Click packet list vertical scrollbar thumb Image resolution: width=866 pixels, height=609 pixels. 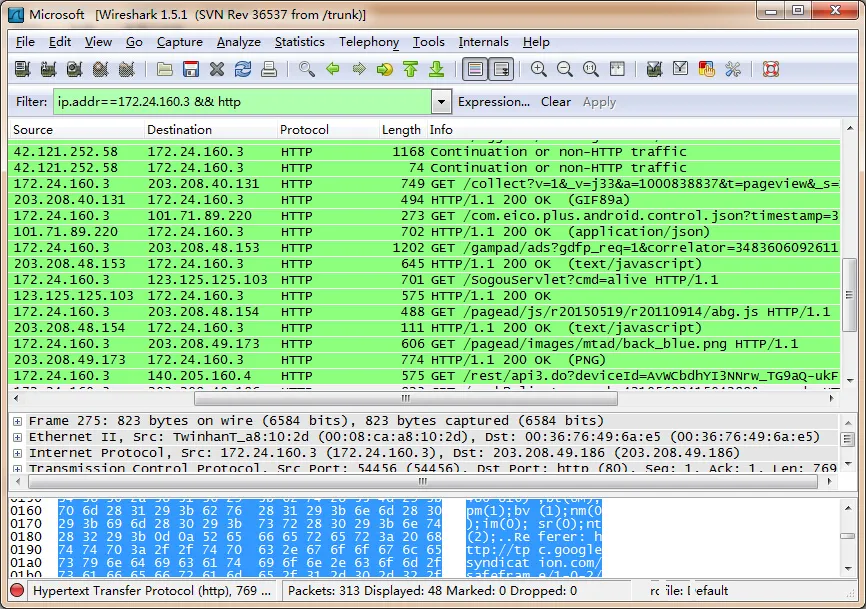849,294
